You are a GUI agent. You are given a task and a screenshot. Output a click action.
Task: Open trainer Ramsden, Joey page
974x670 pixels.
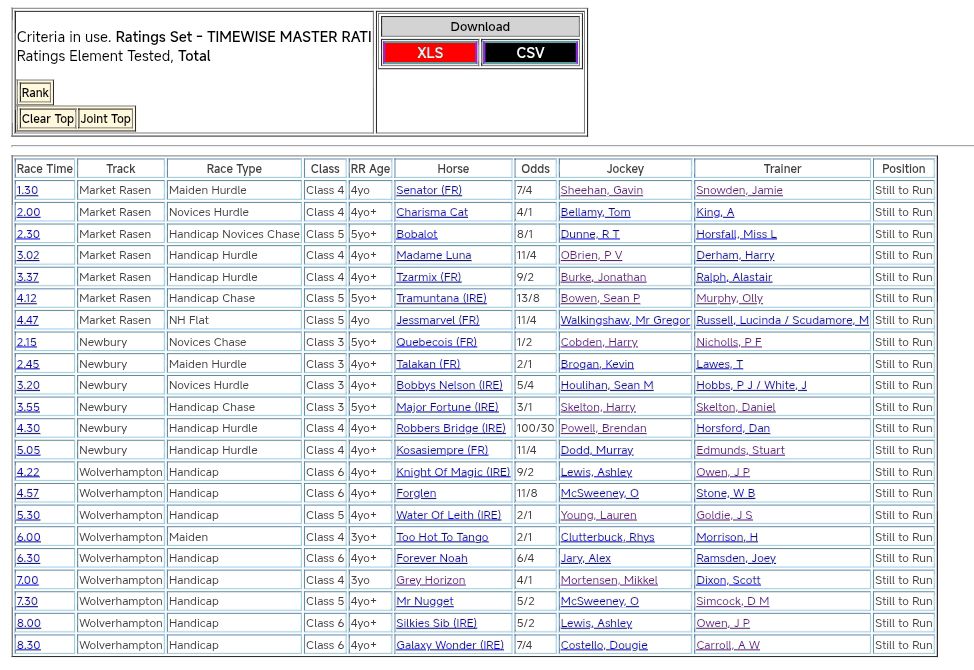(x=735, y=559)
